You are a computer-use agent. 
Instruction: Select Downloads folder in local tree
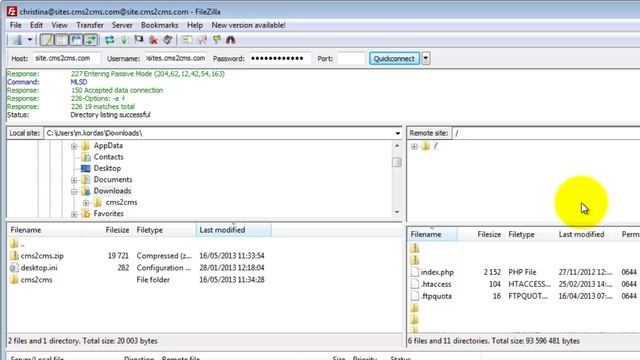point(112,191)
